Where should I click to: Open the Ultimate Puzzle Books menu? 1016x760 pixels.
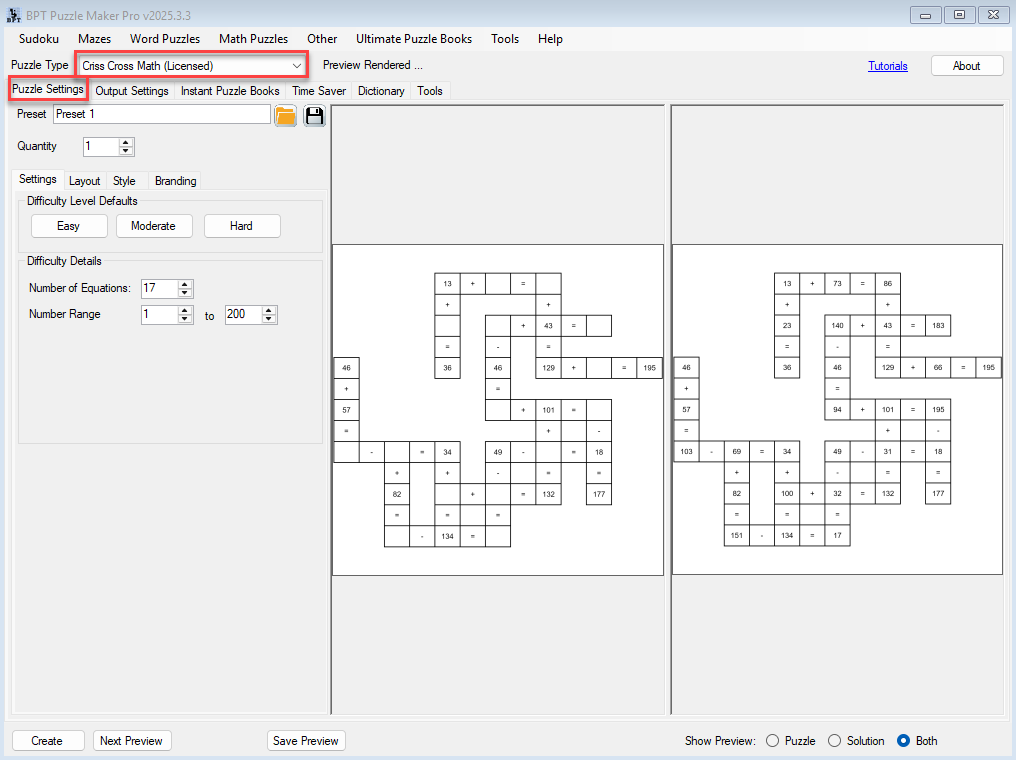click(413, 39)
